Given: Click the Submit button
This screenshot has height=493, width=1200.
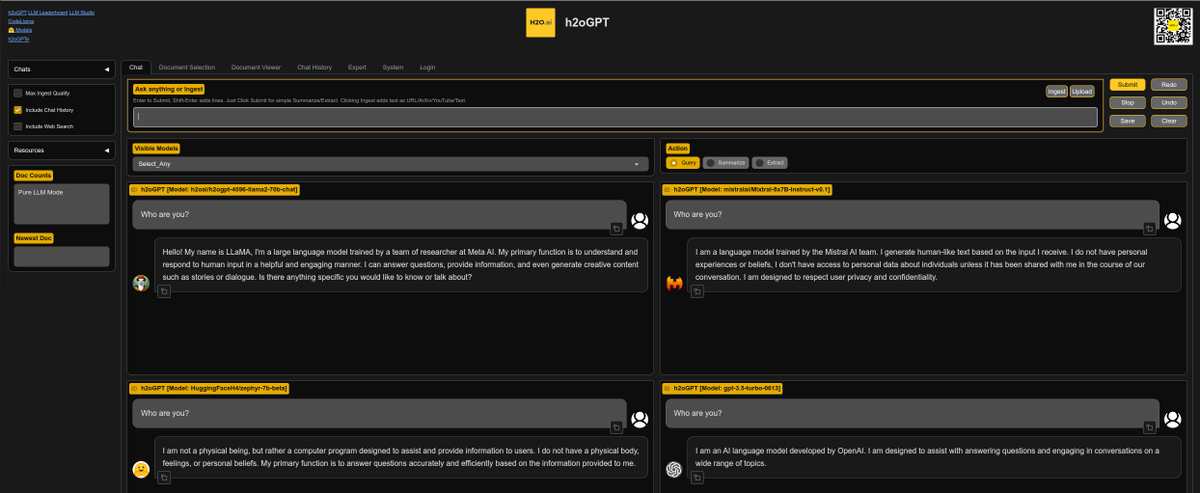Looking at the screenshot, I should coord(1127,85).
